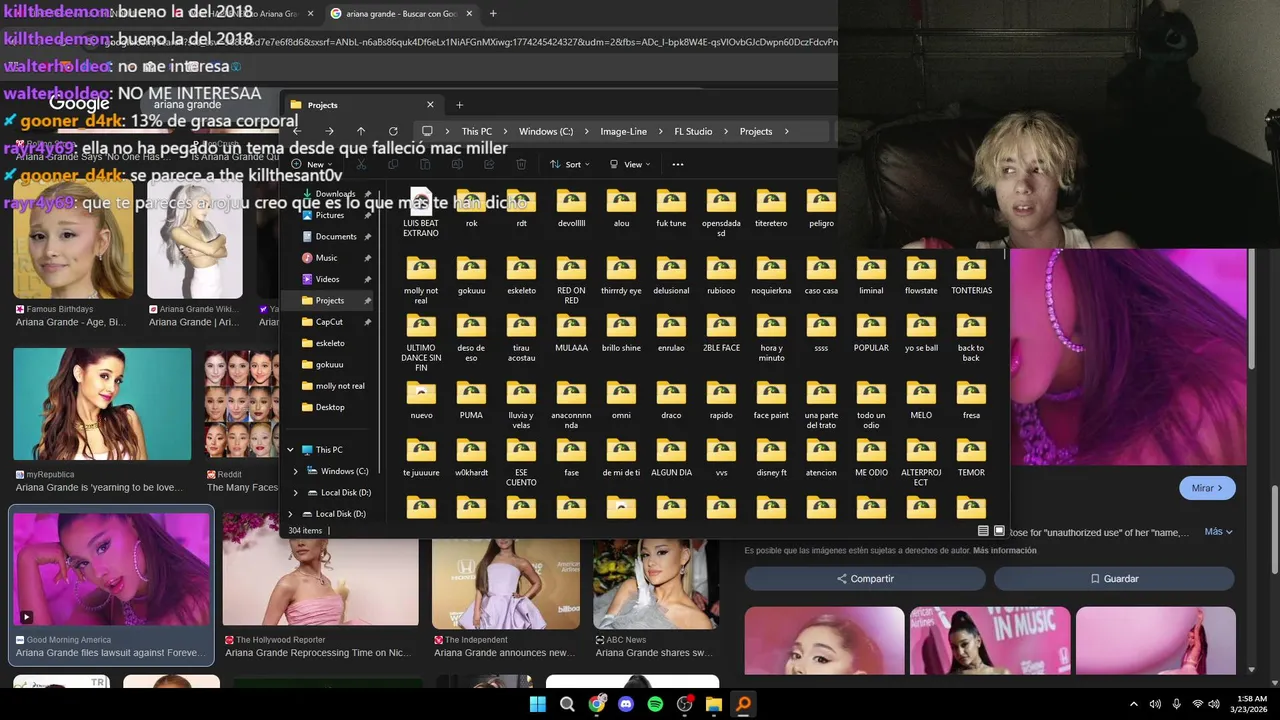This screenshot has height=720, width=1280.
Task: Open the View dropdown menu
Action: [x=630, y=164]
